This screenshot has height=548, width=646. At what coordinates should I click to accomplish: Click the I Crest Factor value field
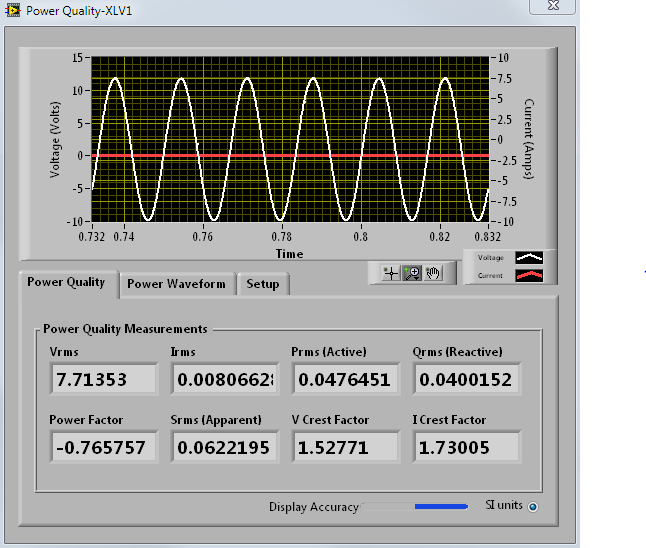coord(466,447)
